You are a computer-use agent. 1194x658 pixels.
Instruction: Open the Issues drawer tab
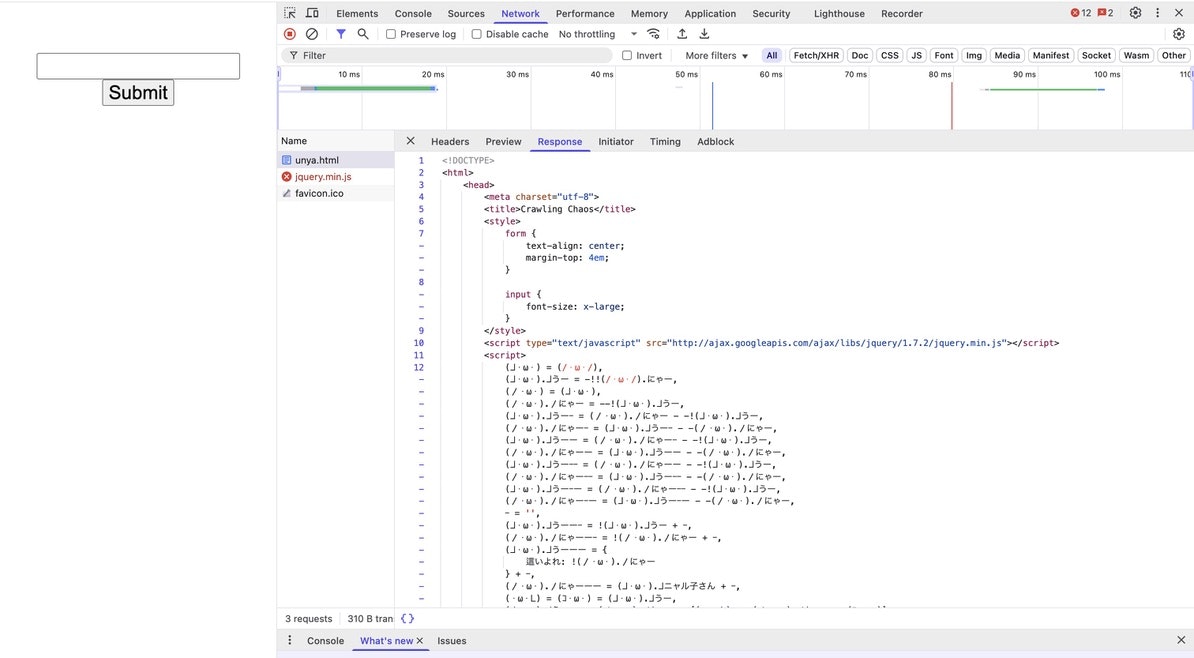452,641
